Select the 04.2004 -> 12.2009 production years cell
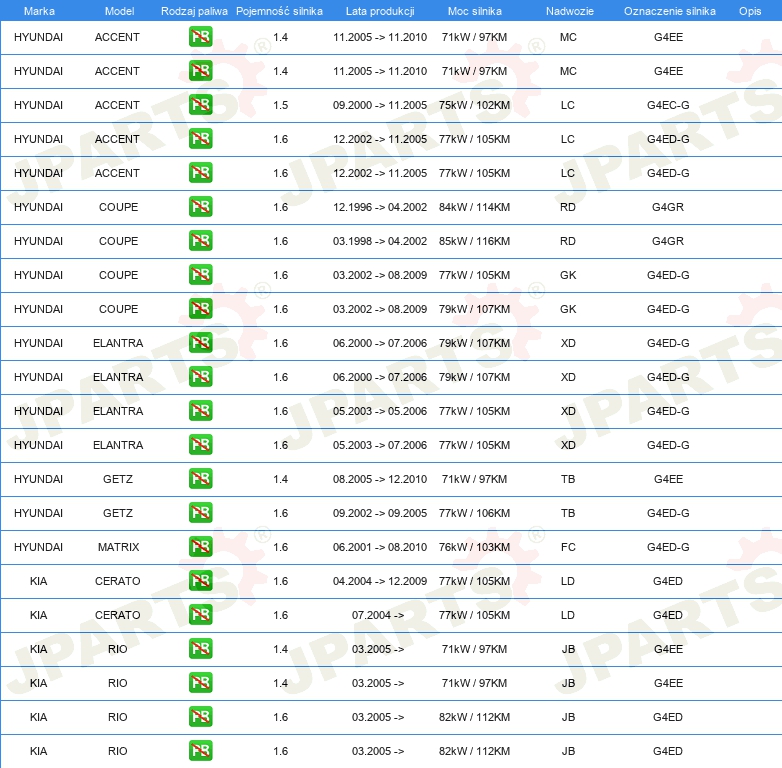 [380, 581]
